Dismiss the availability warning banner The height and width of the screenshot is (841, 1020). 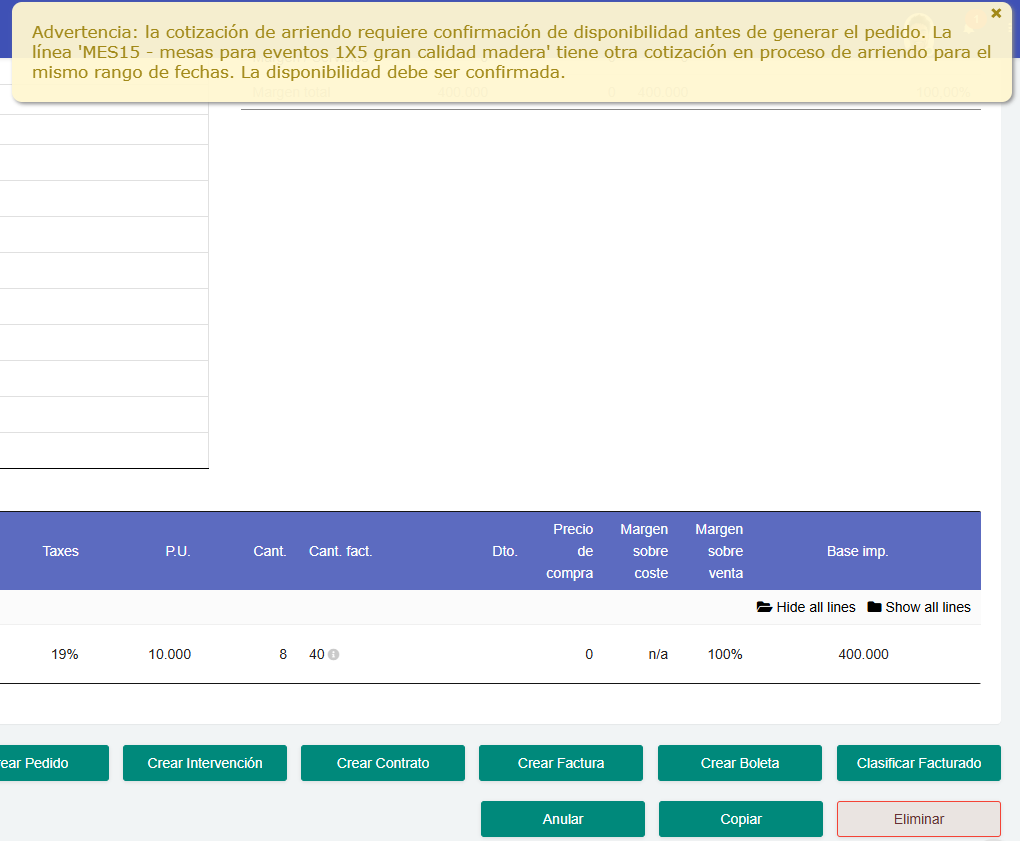coord(996,13)
